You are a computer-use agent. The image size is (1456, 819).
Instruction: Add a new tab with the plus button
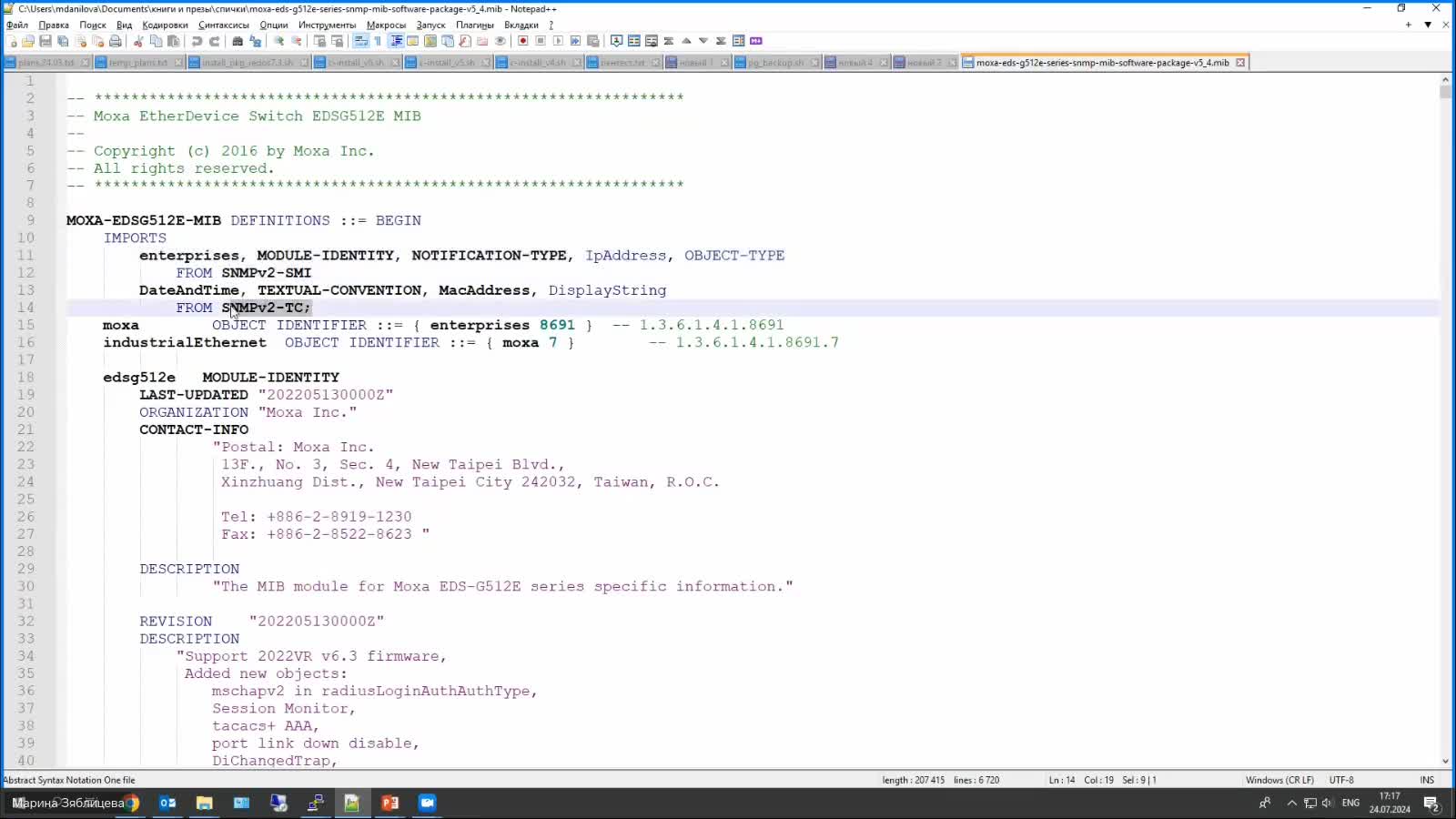(x=1408, y=25)
